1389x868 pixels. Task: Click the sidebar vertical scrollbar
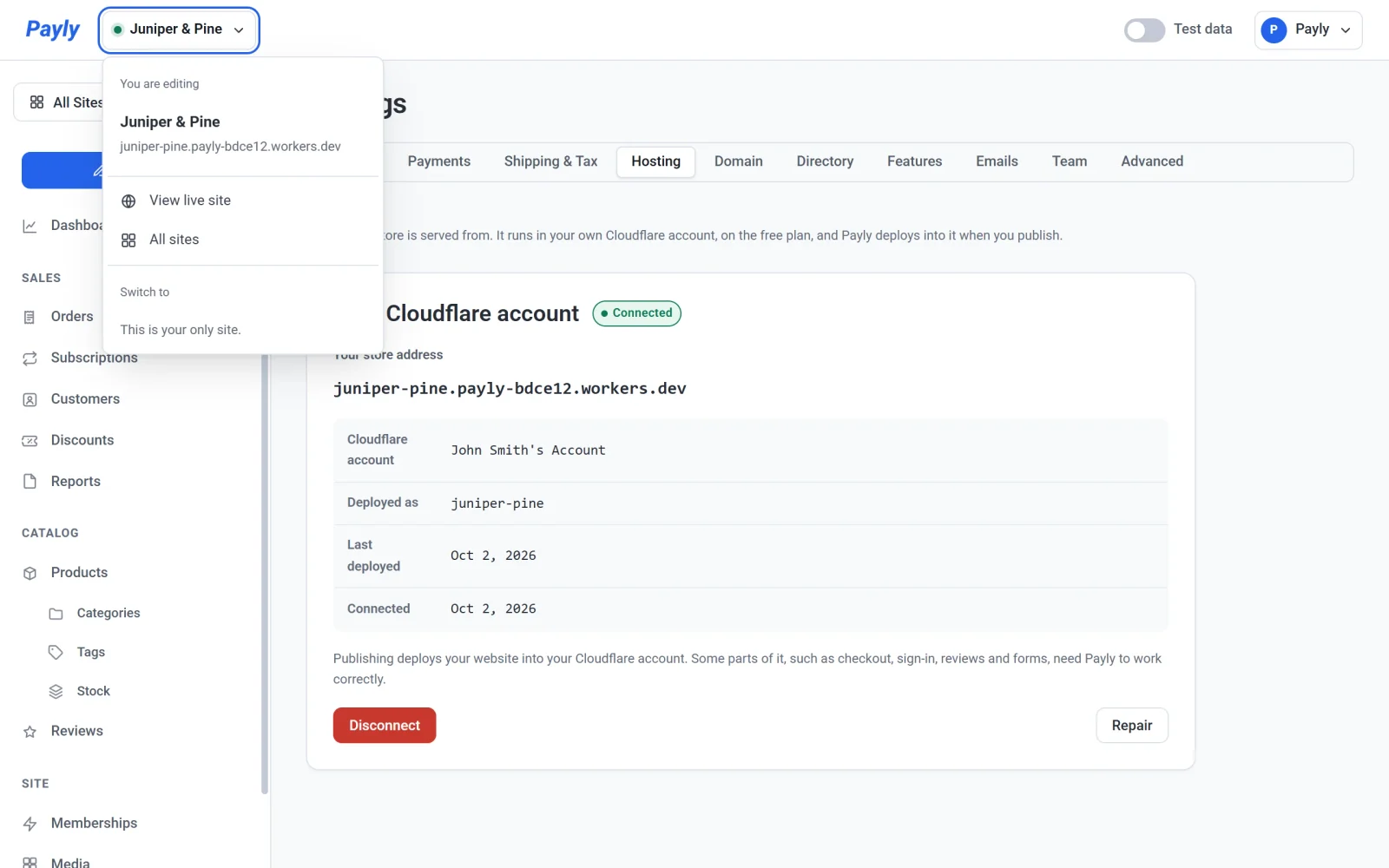coord(265,573)
